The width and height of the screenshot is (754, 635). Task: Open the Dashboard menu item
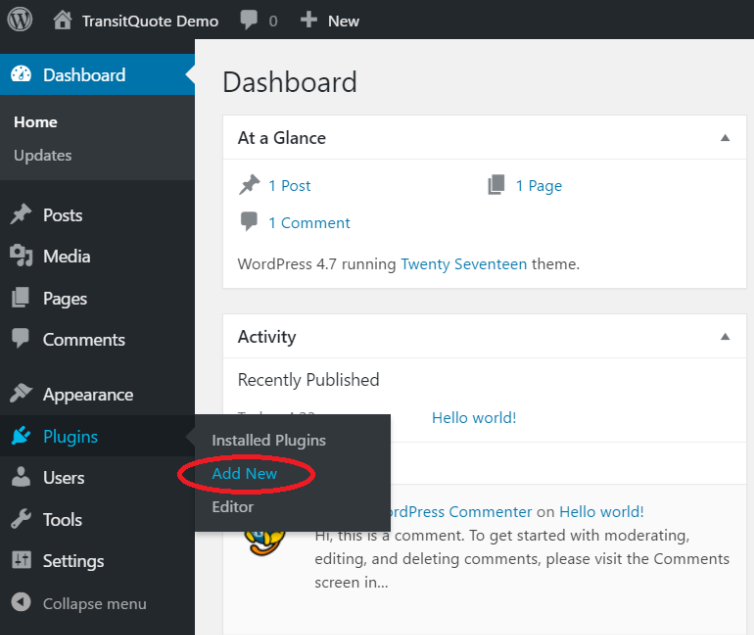pyautogui.click(x=97, y=75)
